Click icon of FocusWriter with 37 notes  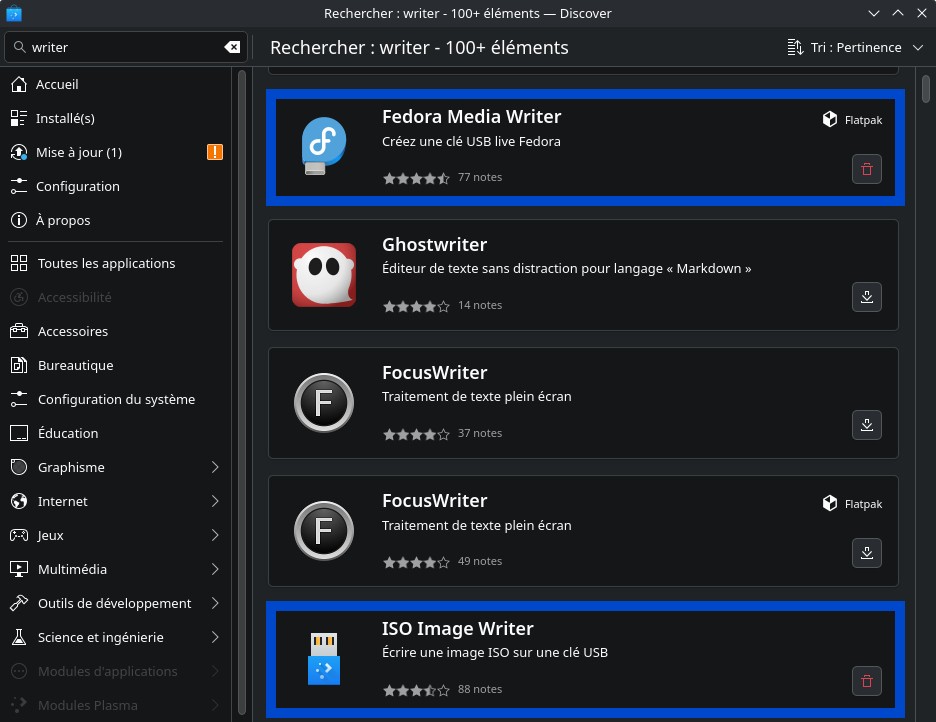(324, 403)
